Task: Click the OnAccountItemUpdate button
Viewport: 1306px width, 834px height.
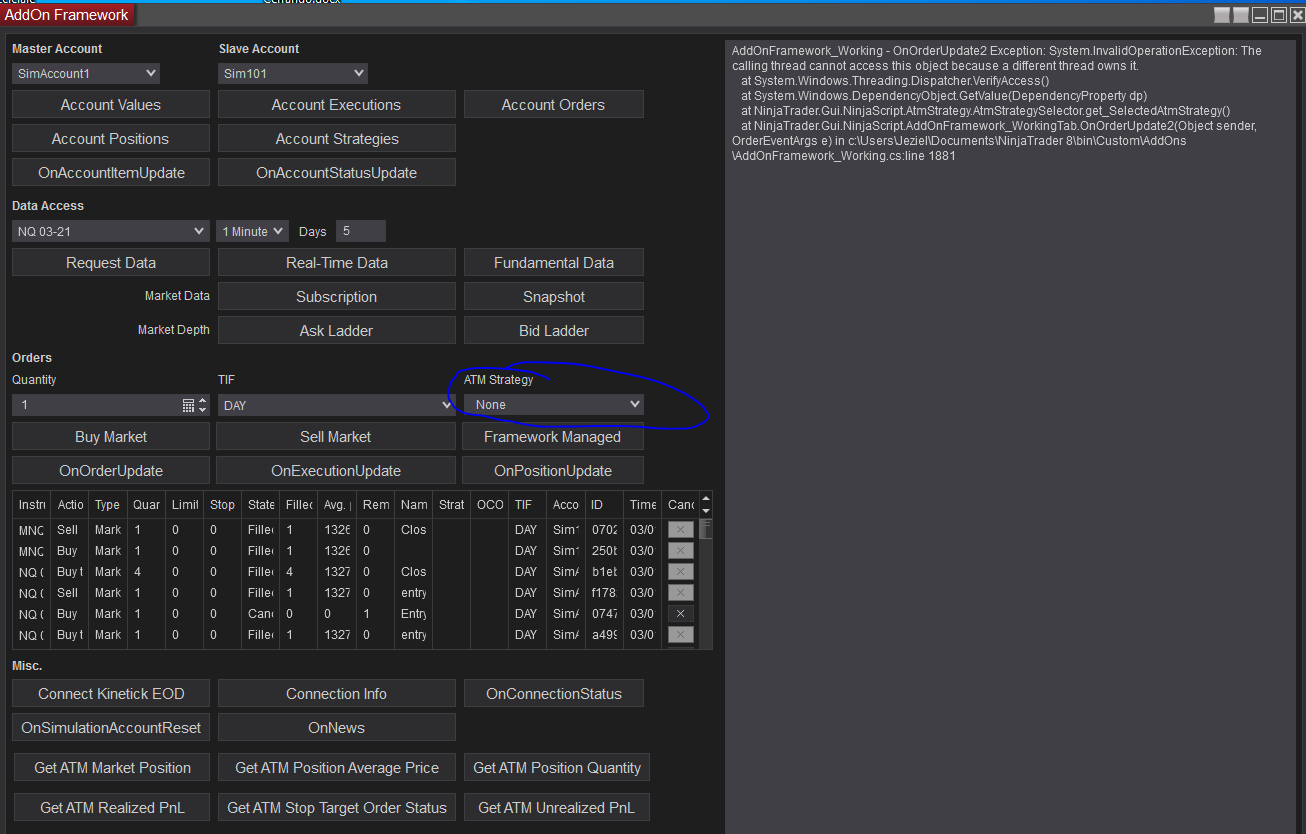Action: coord(111,173)
